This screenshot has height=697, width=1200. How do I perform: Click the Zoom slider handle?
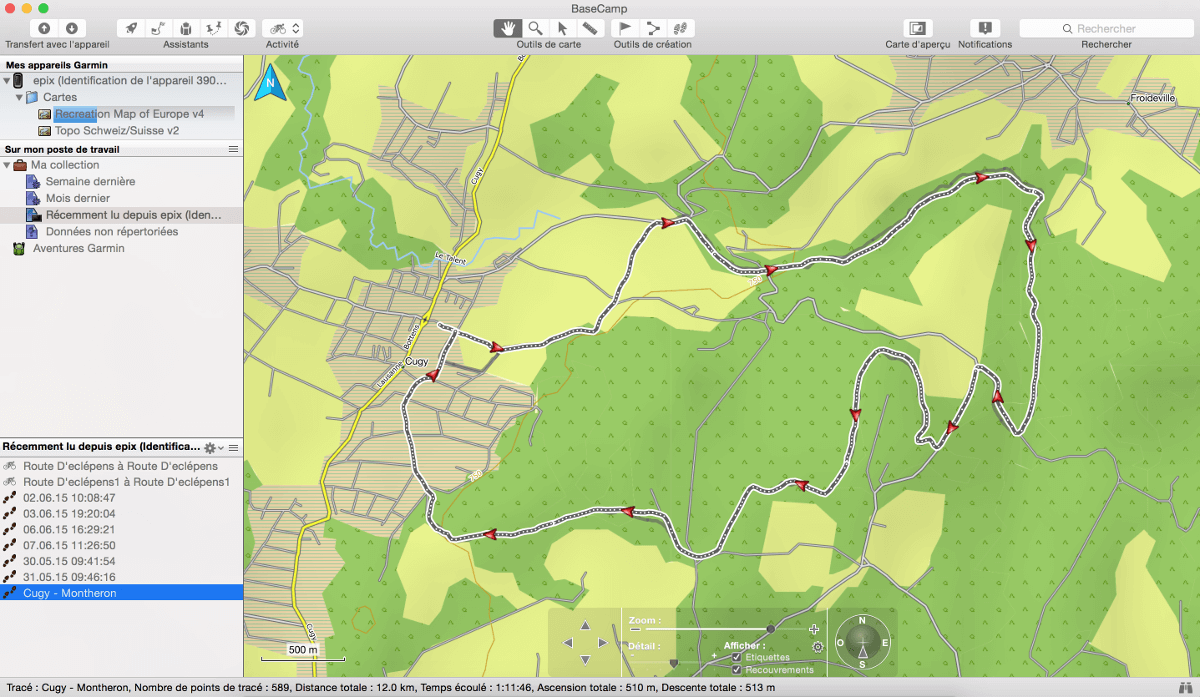(770, 629)
